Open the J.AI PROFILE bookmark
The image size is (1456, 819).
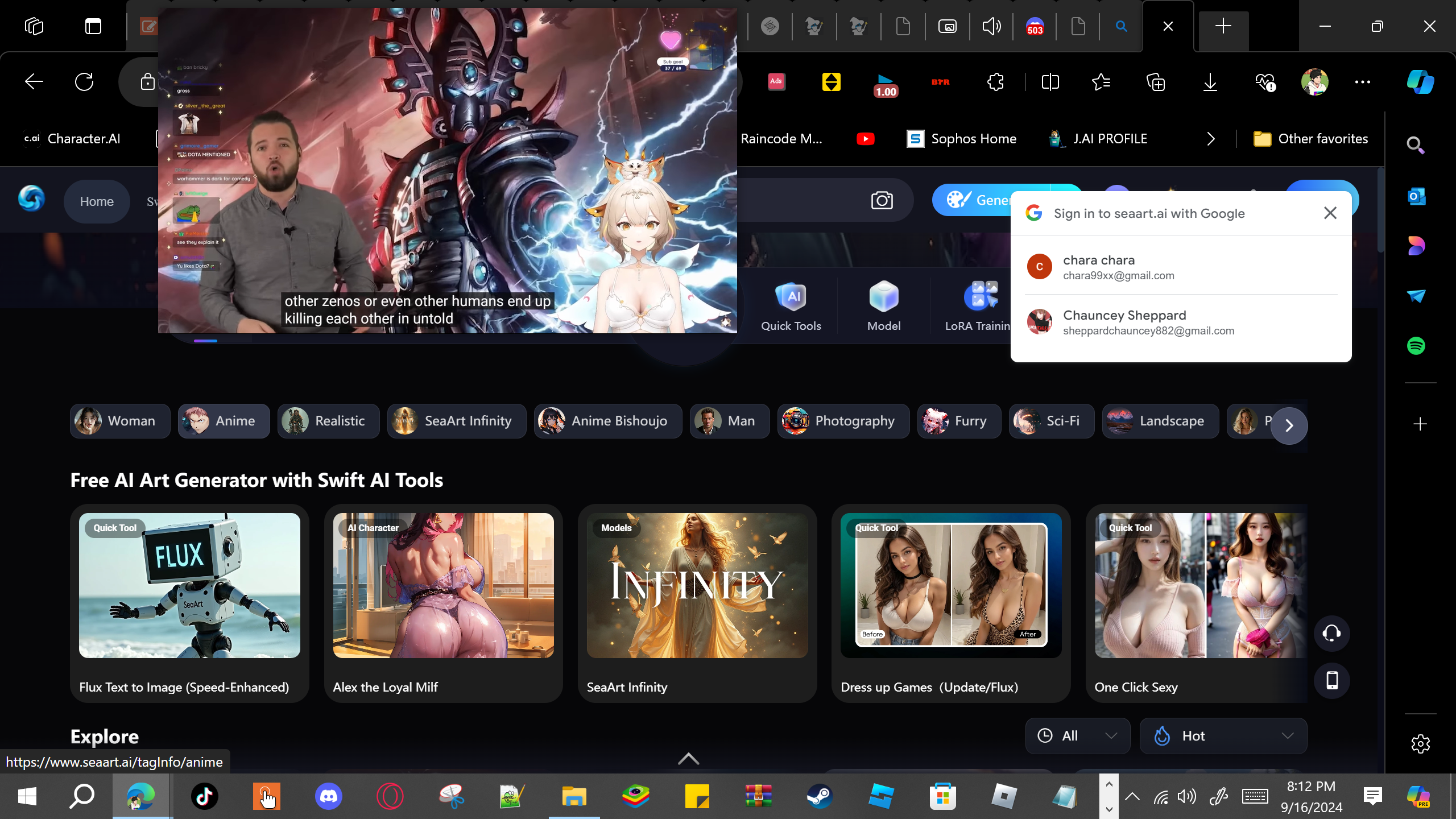tap(1098, 139)
